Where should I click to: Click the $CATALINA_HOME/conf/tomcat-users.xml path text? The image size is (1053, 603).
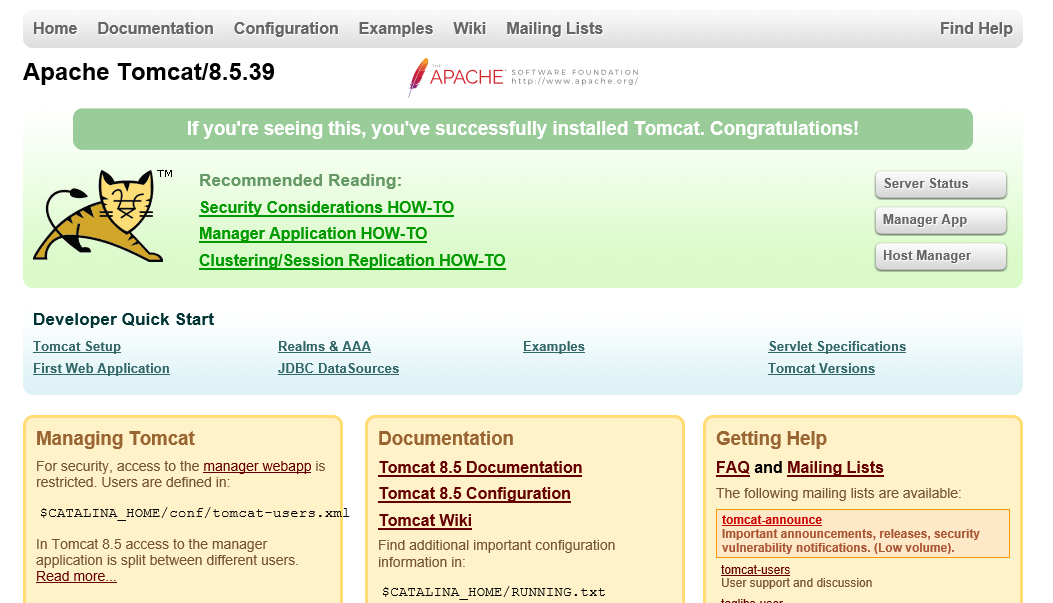(x=195, y=513)
